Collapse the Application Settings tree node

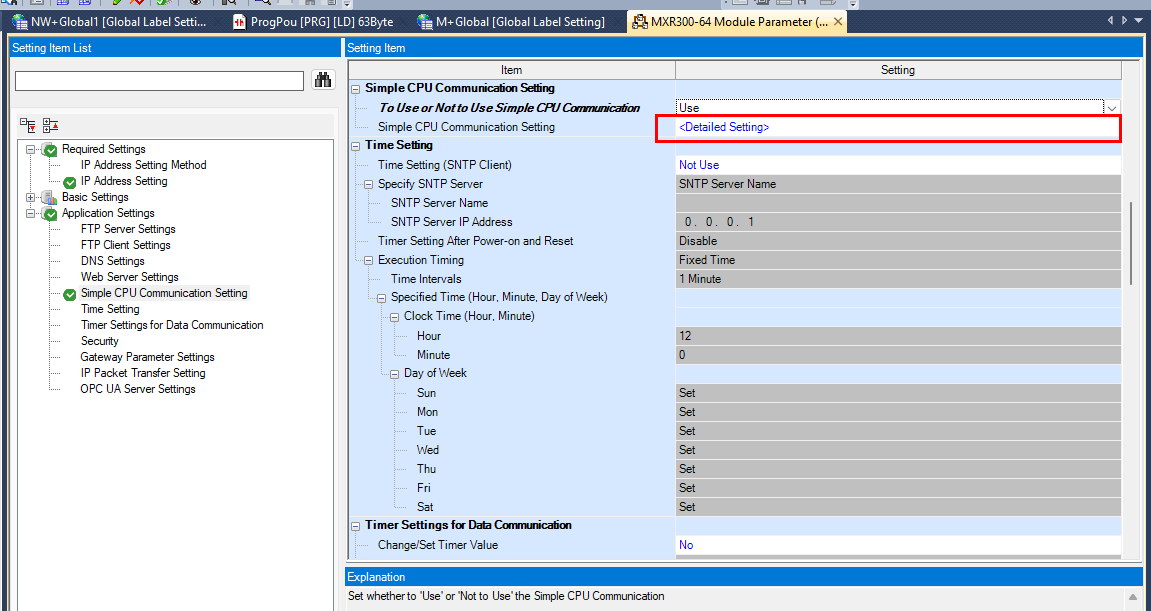30,214
